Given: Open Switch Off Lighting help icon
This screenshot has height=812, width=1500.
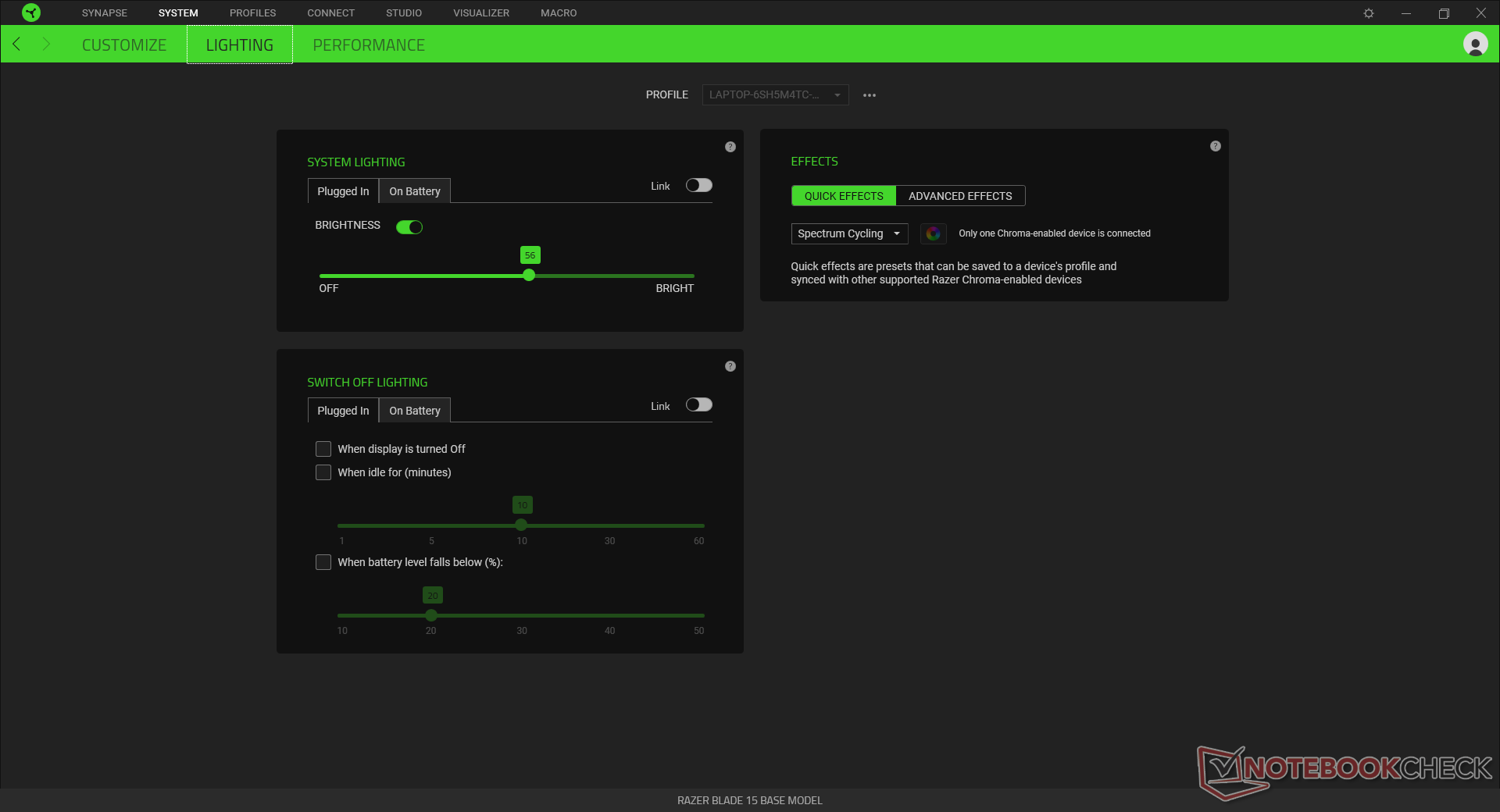Looking at the screenshot, I should (730, 366).
